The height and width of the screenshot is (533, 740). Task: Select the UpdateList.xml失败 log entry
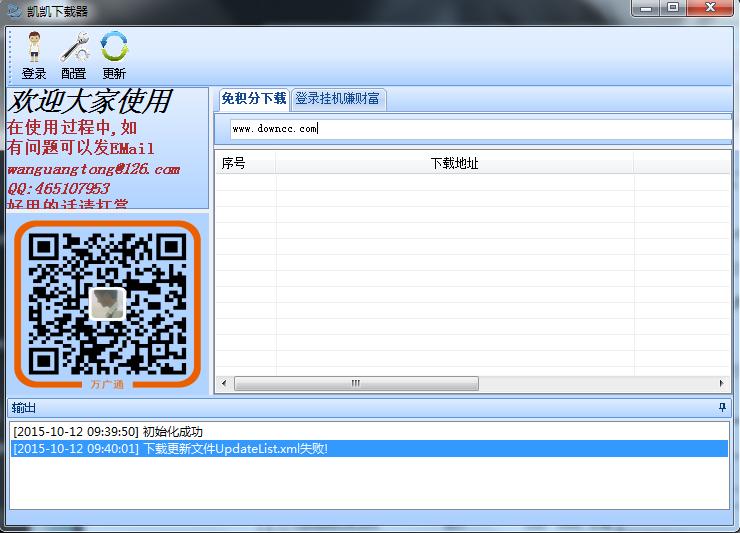click(x=369, y=448)
